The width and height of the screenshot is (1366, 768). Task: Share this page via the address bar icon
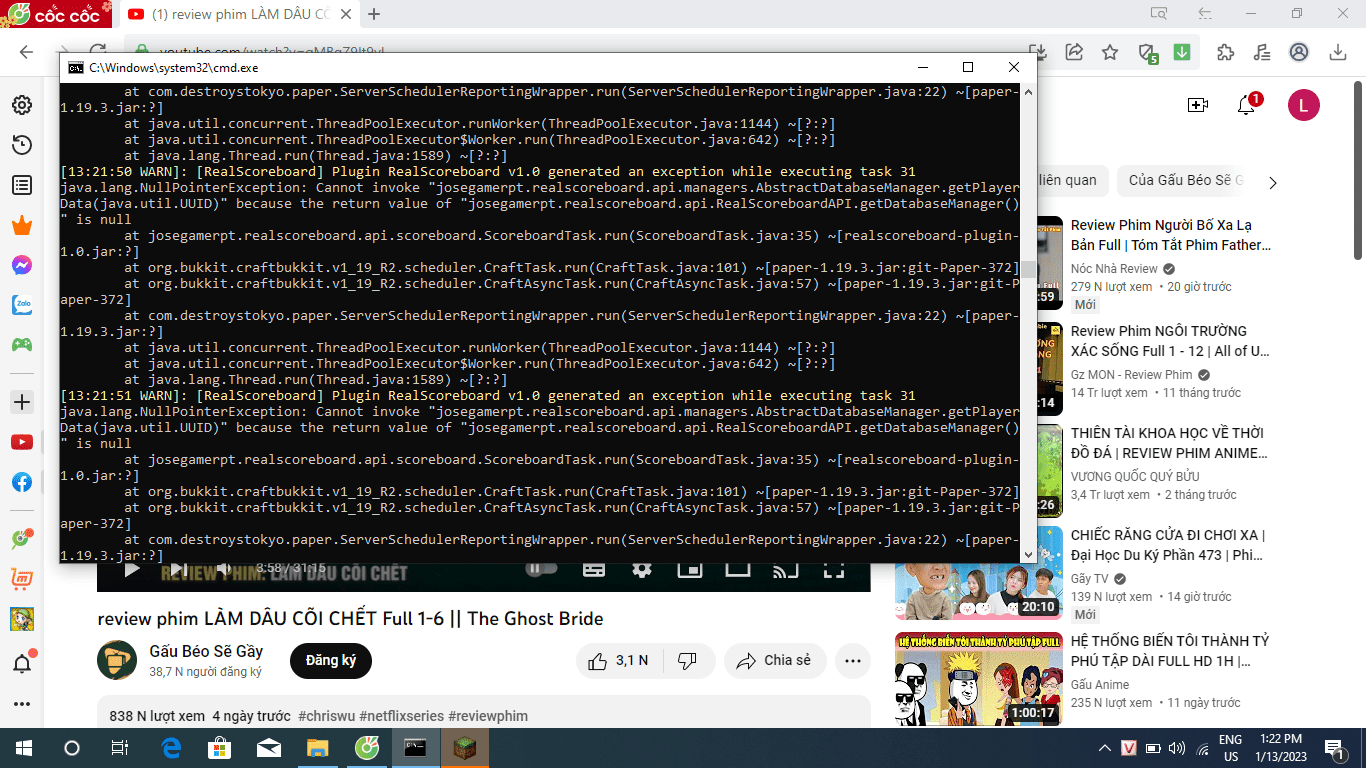coord(1074,52)
